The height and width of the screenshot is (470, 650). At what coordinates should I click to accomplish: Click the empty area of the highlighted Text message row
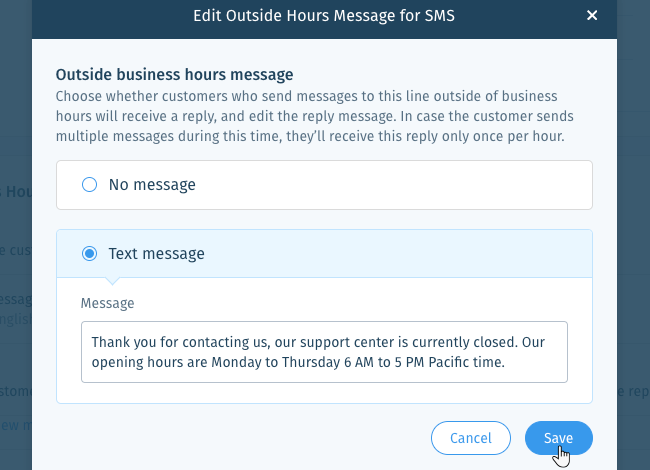coord(398,253)
